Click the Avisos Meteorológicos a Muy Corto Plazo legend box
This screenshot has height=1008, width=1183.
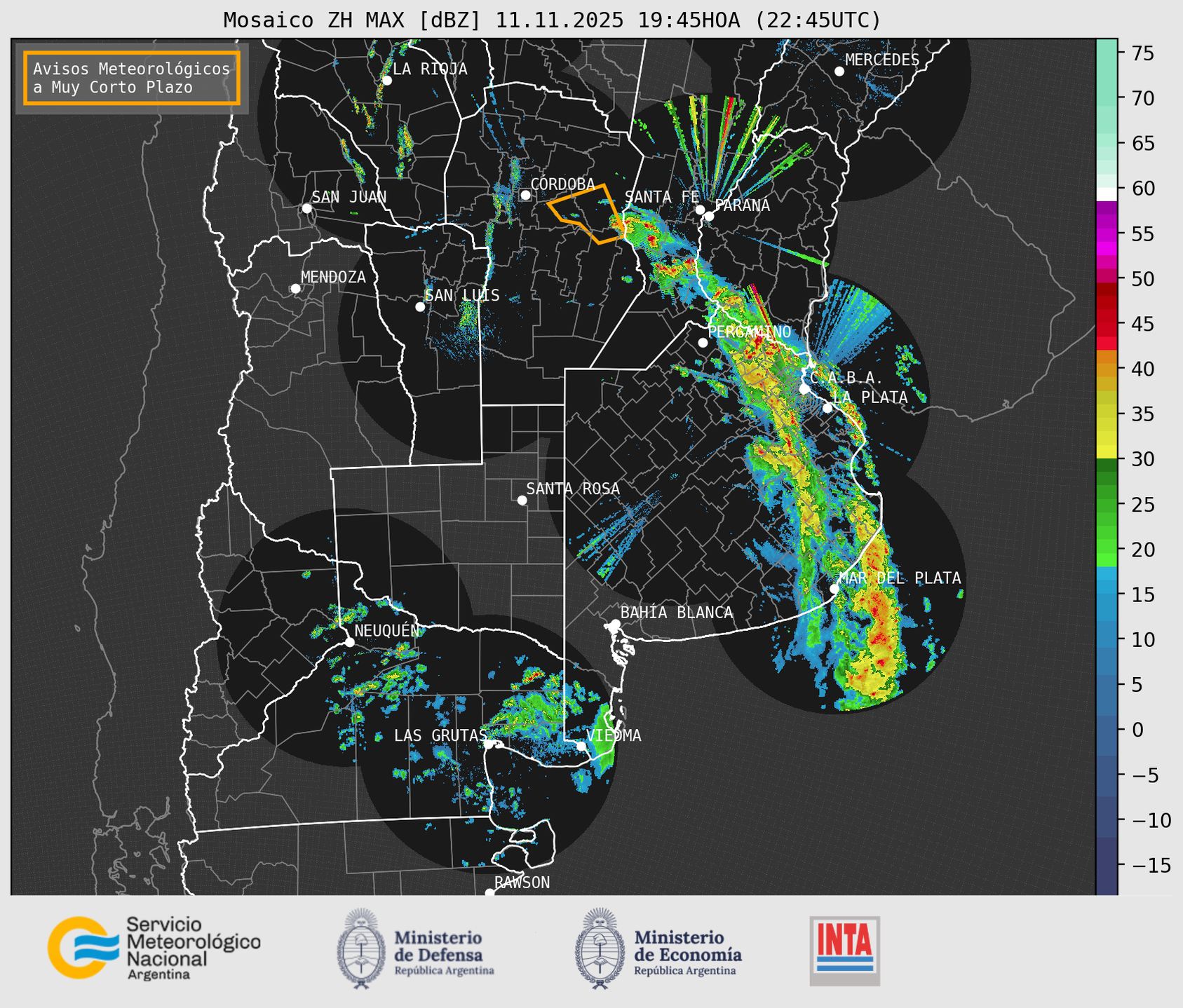coord(132,77)
